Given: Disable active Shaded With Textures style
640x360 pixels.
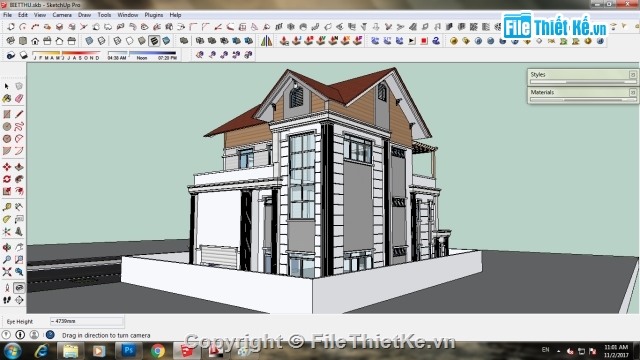Looking at the screenshot, I should (x=154, y=41).
